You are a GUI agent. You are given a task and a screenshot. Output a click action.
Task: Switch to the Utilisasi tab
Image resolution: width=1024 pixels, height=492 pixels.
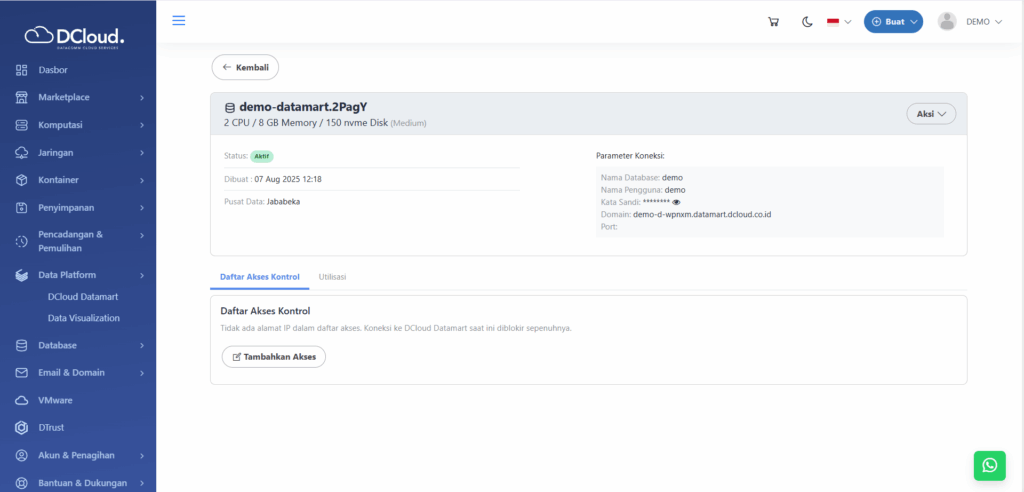point(332,276)
